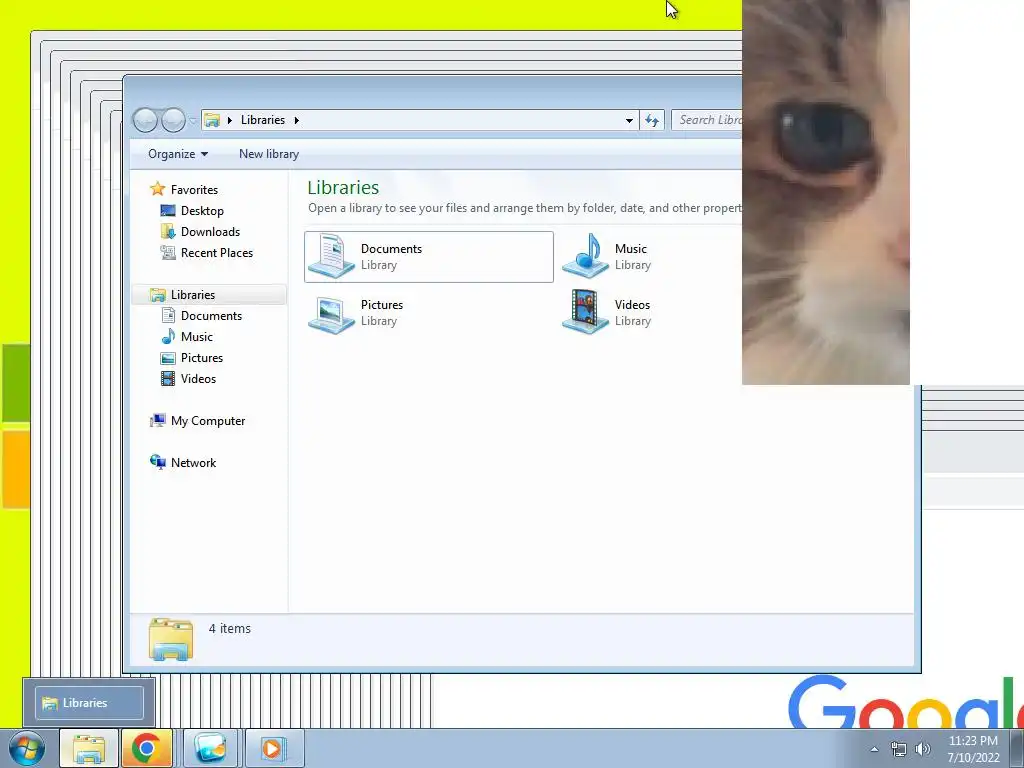Open the Organize menu

coord(178,154)
